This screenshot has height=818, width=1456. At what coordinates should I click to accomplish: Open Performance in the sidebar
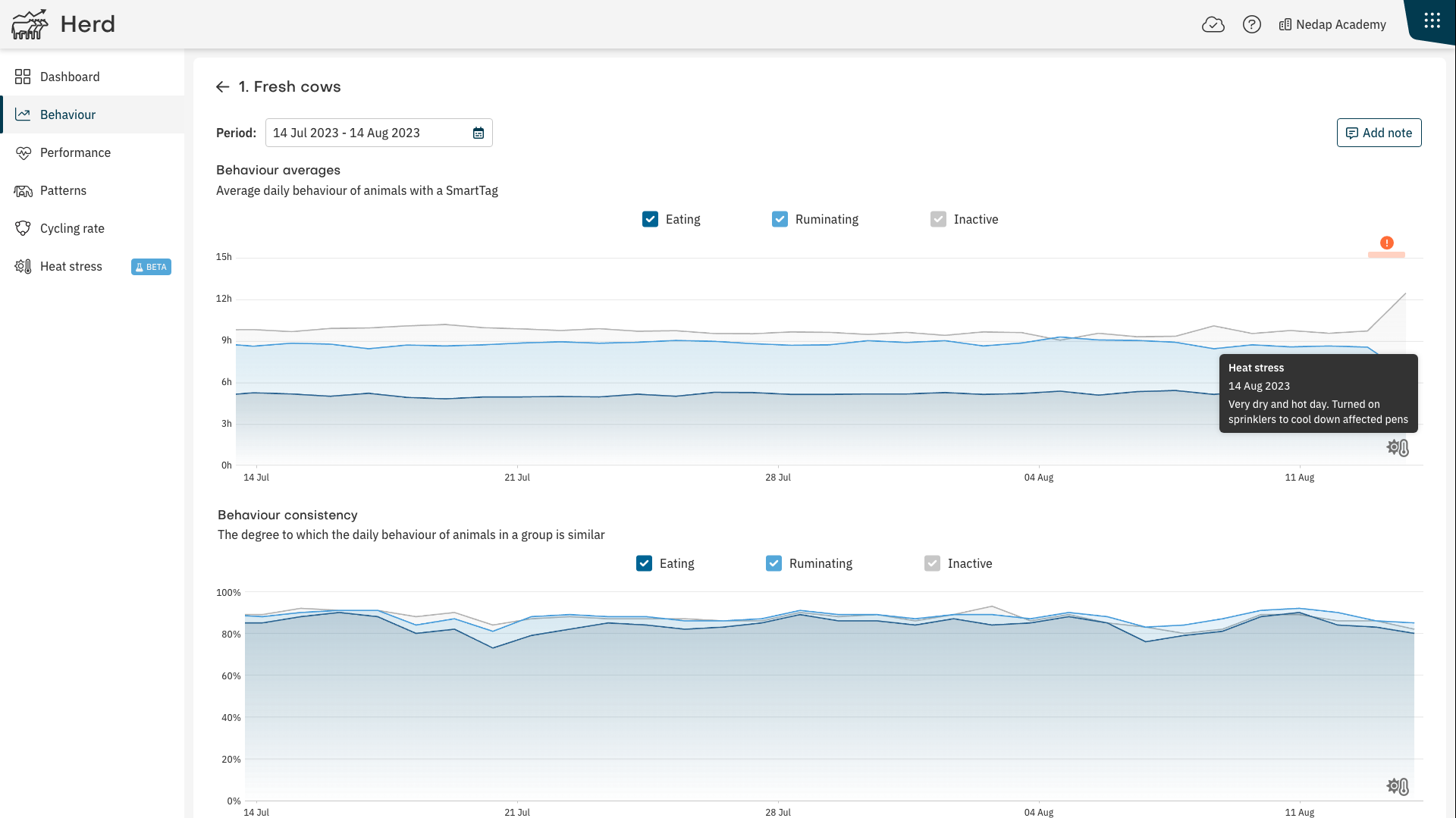point(93,152)
